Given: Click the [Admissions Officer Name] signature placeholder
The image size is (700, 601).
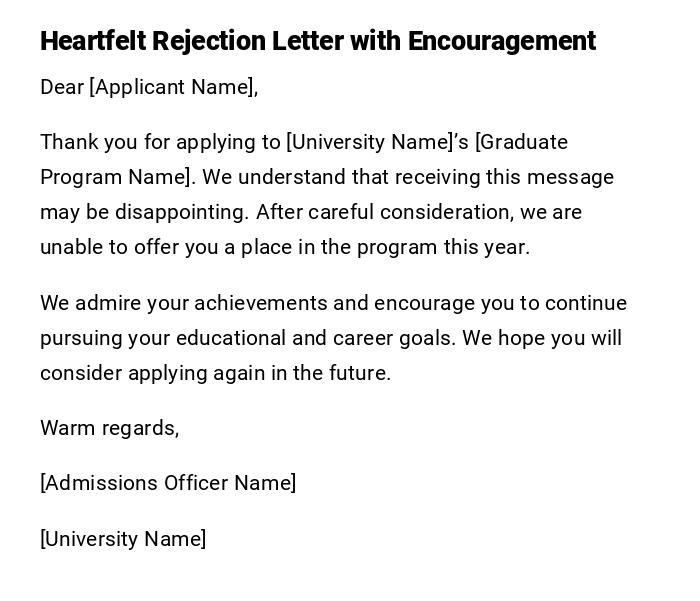Looking at the screenshot, I should [168, 483].
